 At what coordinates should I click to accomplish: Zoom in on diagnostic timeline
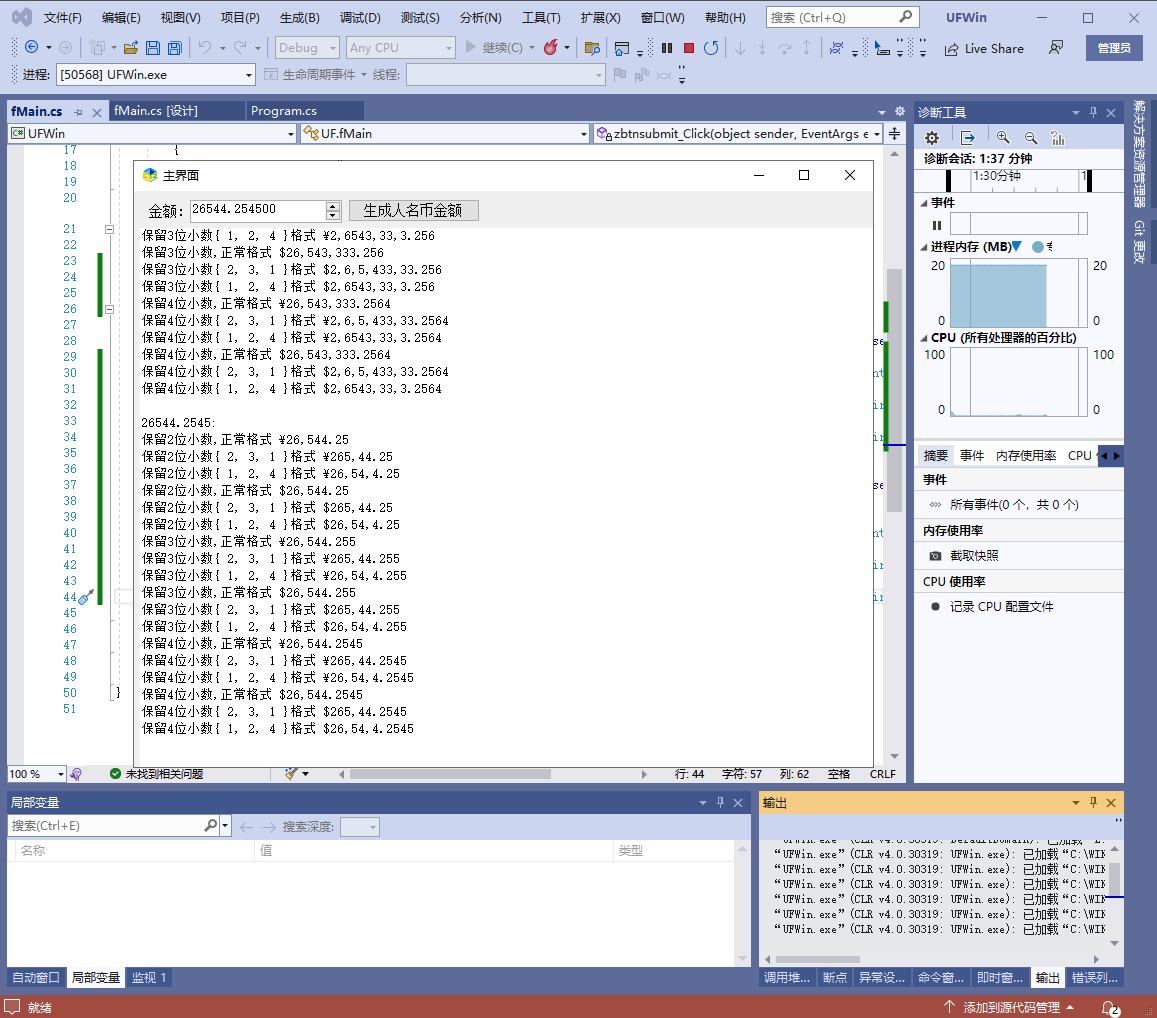coord(1003,138)
